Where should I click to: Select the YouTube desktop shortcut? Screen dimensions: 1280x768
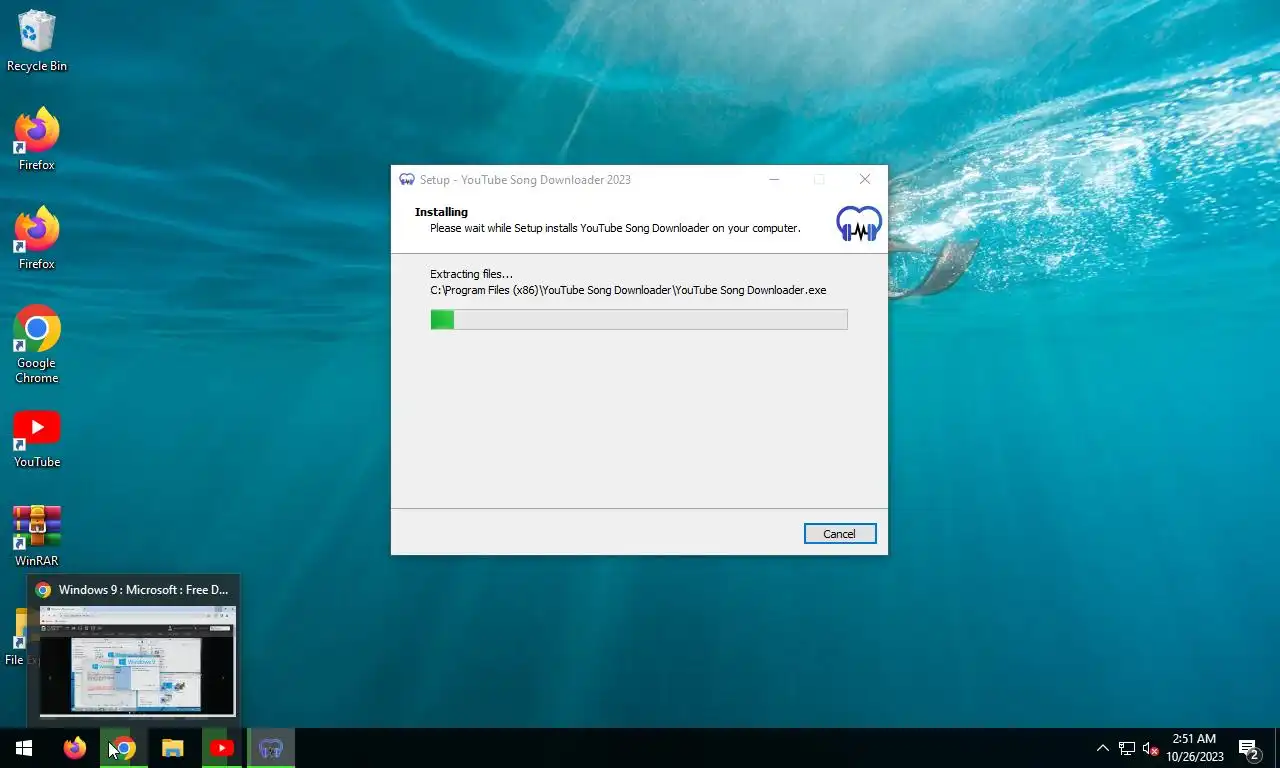coord(37,439)
